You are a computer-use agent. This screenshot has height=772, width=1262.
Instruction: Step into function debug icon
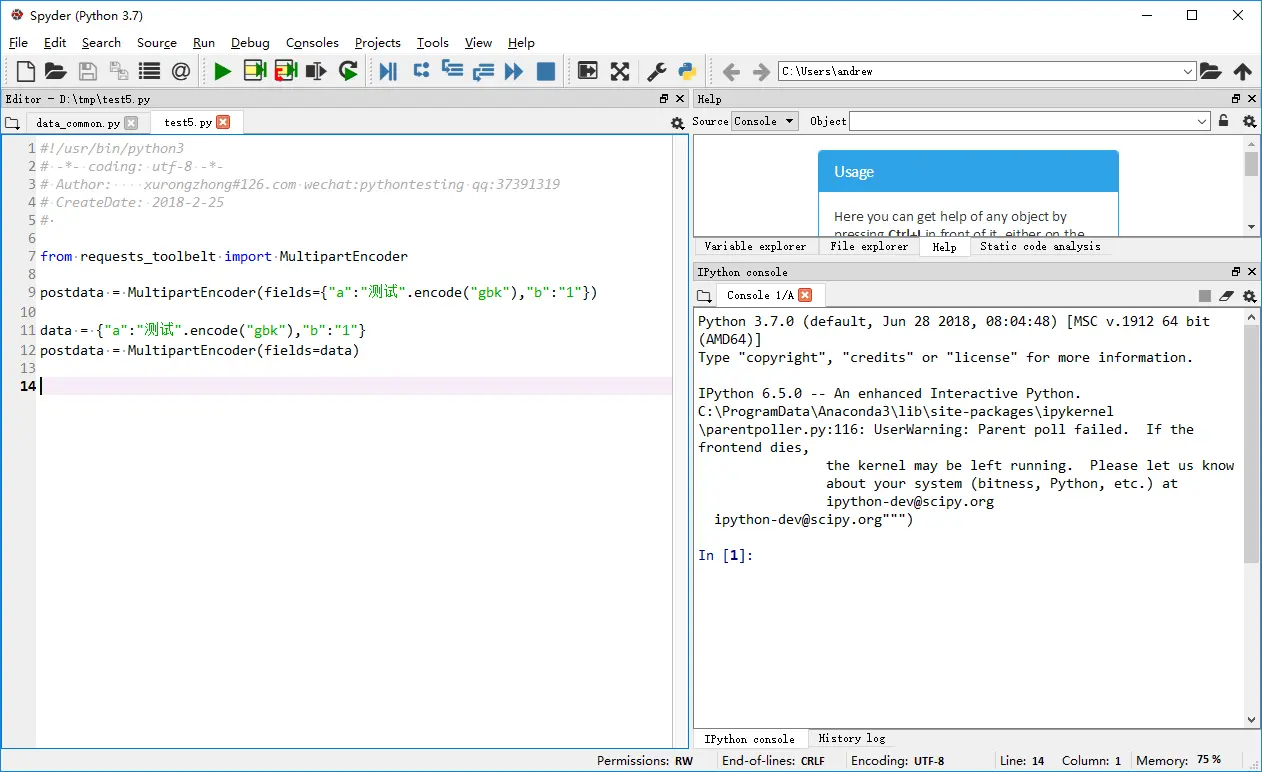452,71
